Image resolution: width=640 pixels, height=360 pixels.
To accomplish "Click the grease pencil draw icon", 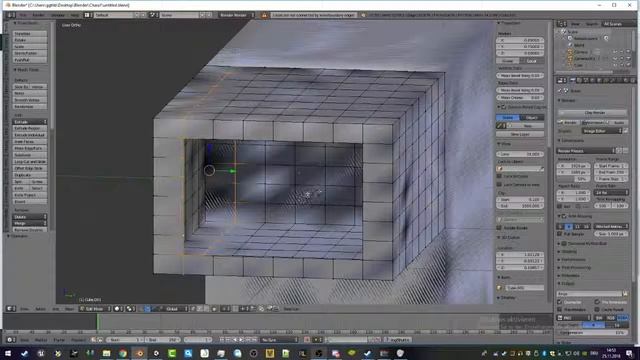I will point(500,126).
